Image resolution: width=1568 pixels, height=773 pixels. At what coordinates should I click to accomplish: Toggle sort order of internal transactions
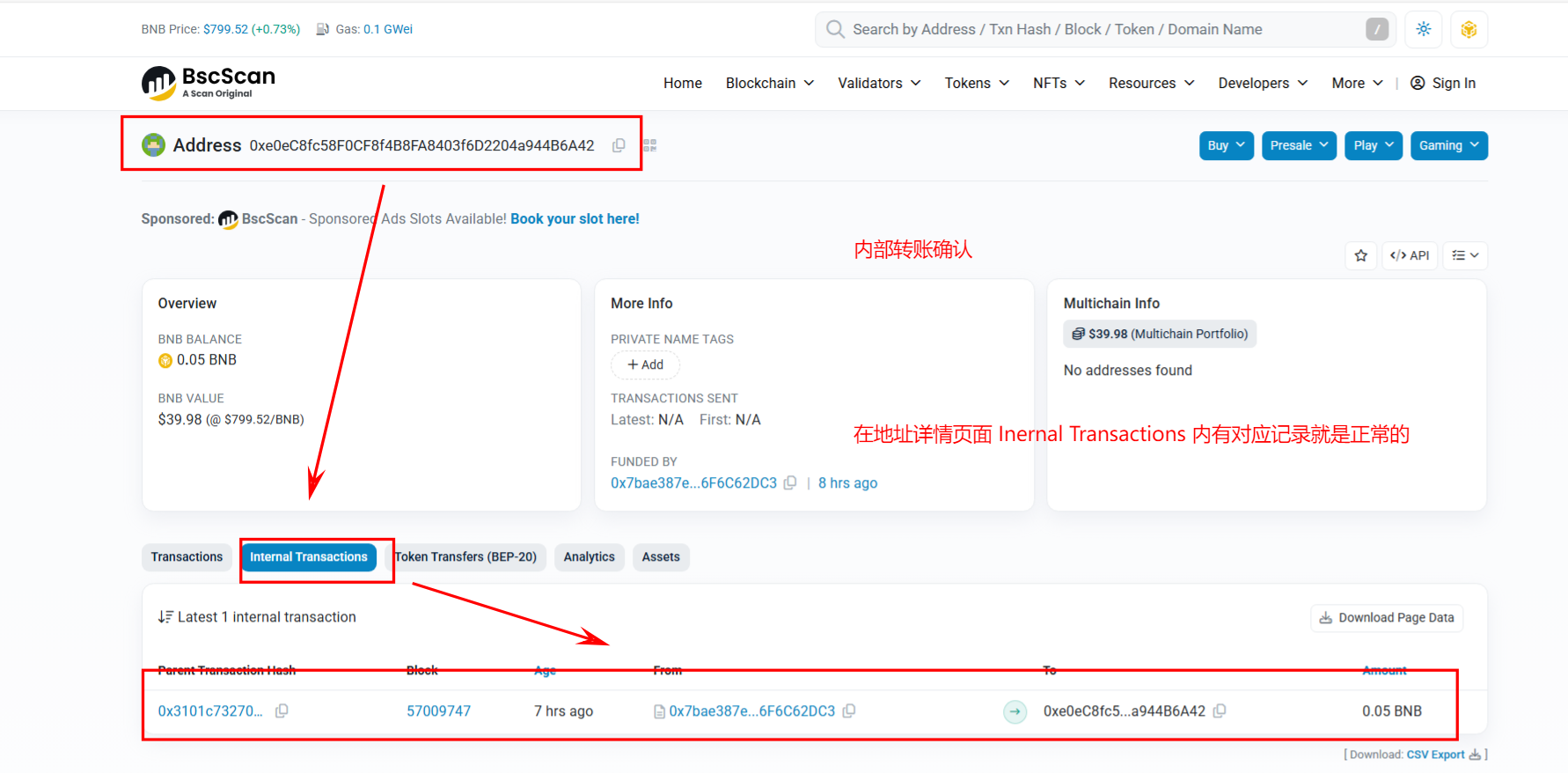pos(165,617)
